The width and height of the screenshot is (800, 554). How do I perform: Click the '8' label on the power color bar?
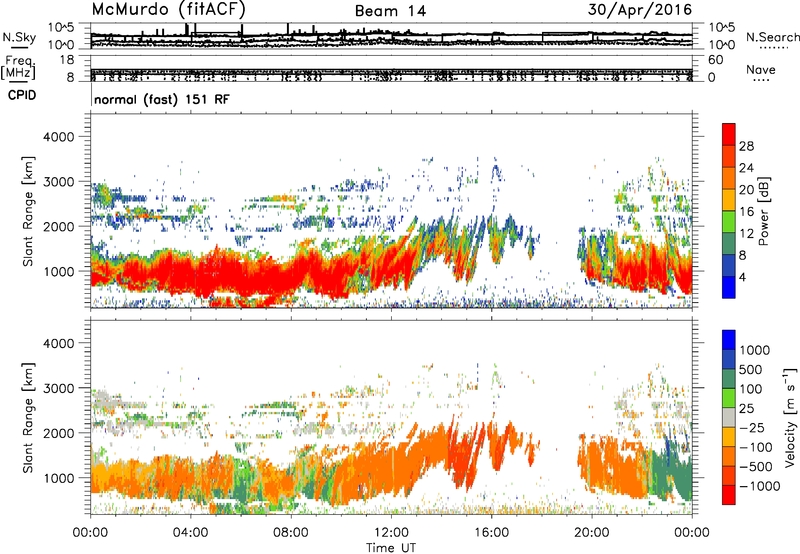pyautogui.click(x=743, y=256)
